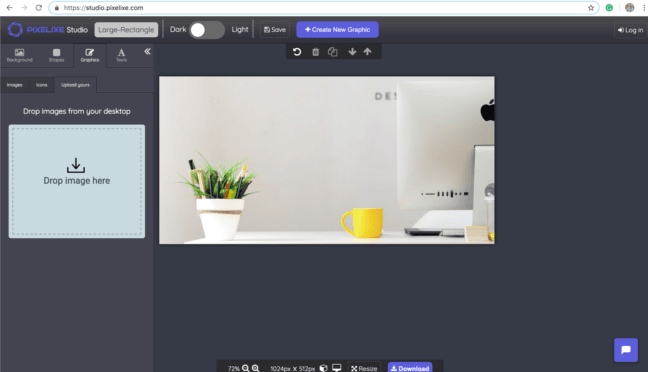Viewport: 648px width, 372px height.
Task: Click the browser back arrow
Action: click(x=10, y=7)
